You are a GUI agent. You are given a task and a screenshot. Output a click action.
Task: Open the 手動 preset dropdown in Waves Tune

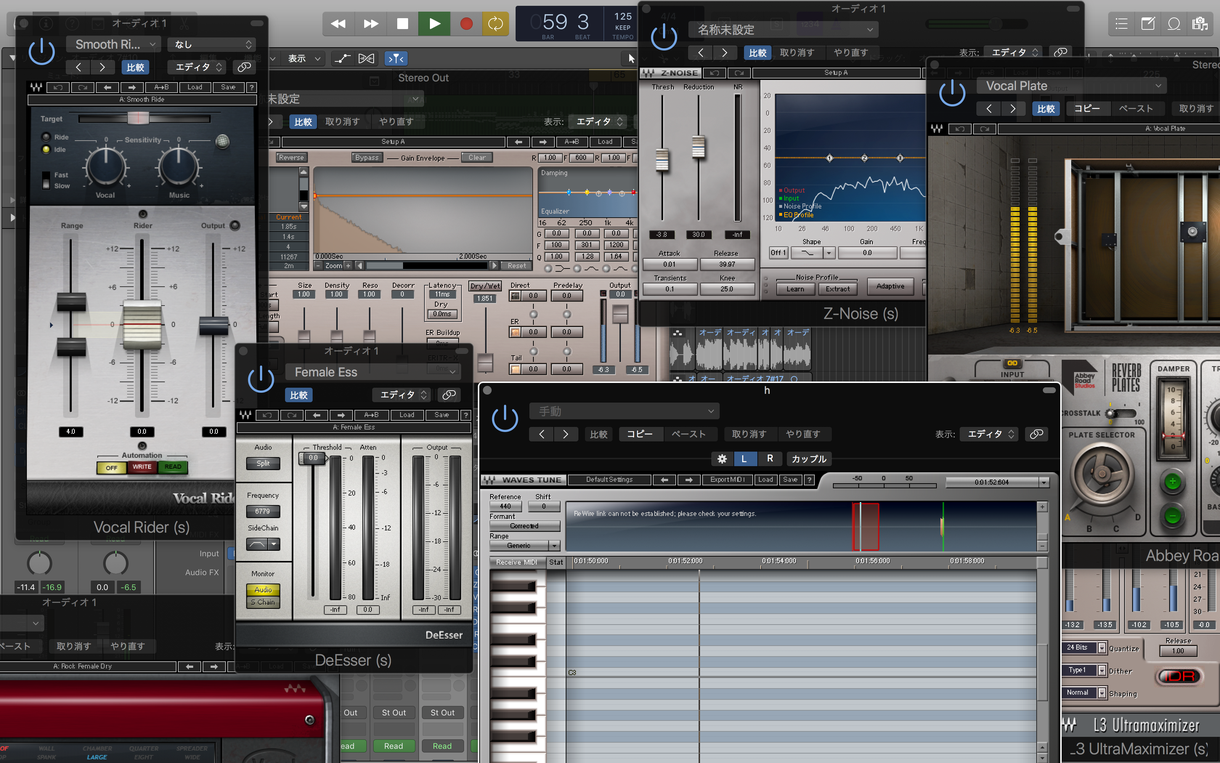625,411
